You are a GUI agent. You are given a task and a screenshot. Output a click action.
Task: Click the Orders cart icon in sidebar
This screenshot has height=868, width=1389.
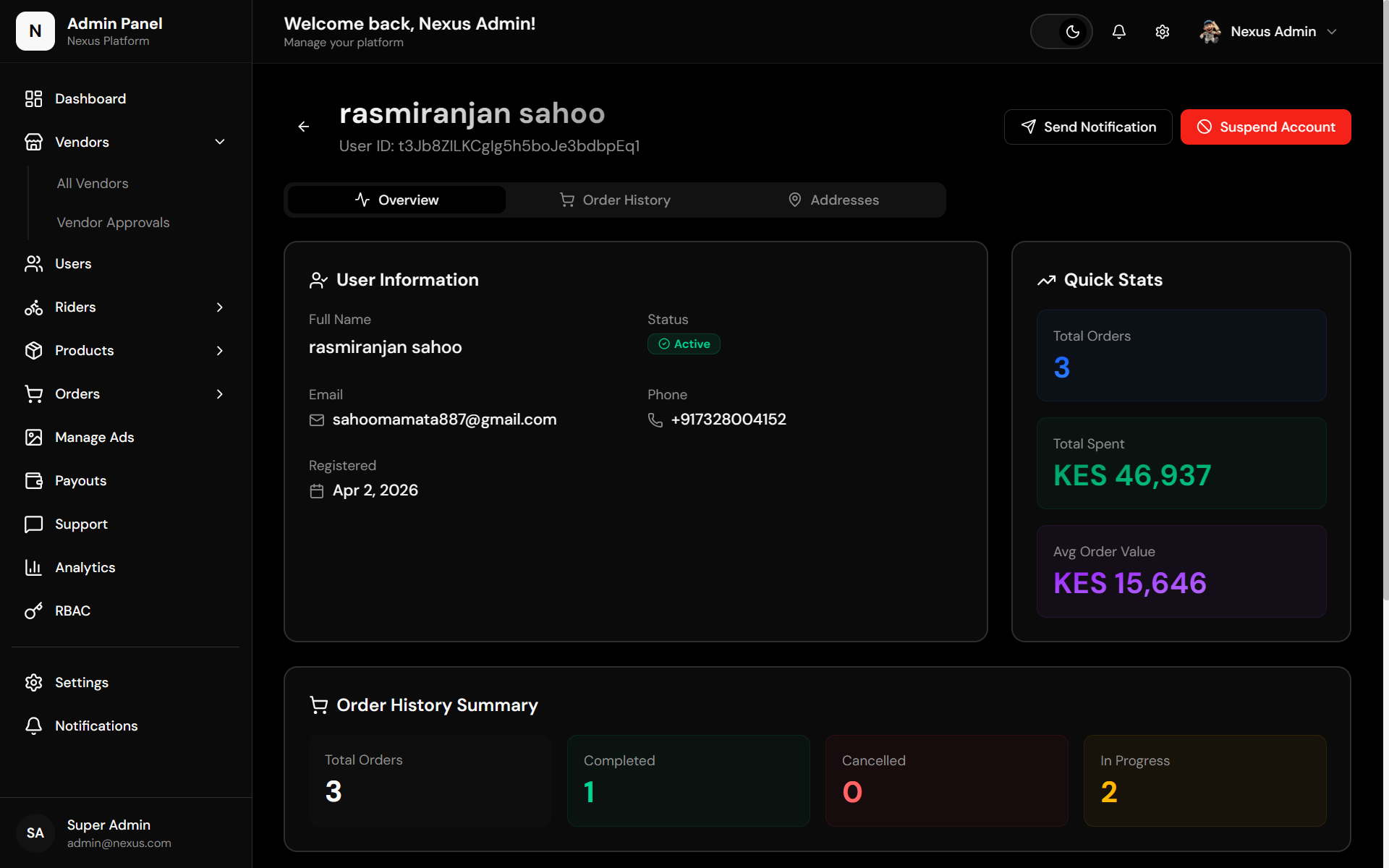point(34,394)
